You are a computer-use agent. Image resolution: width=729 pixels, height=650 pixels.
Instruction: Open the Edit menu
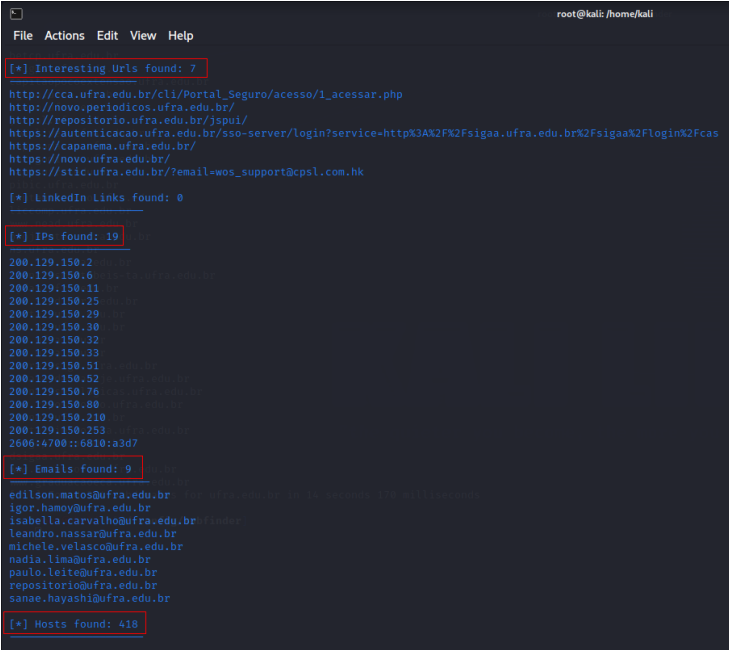coord(107,36)
